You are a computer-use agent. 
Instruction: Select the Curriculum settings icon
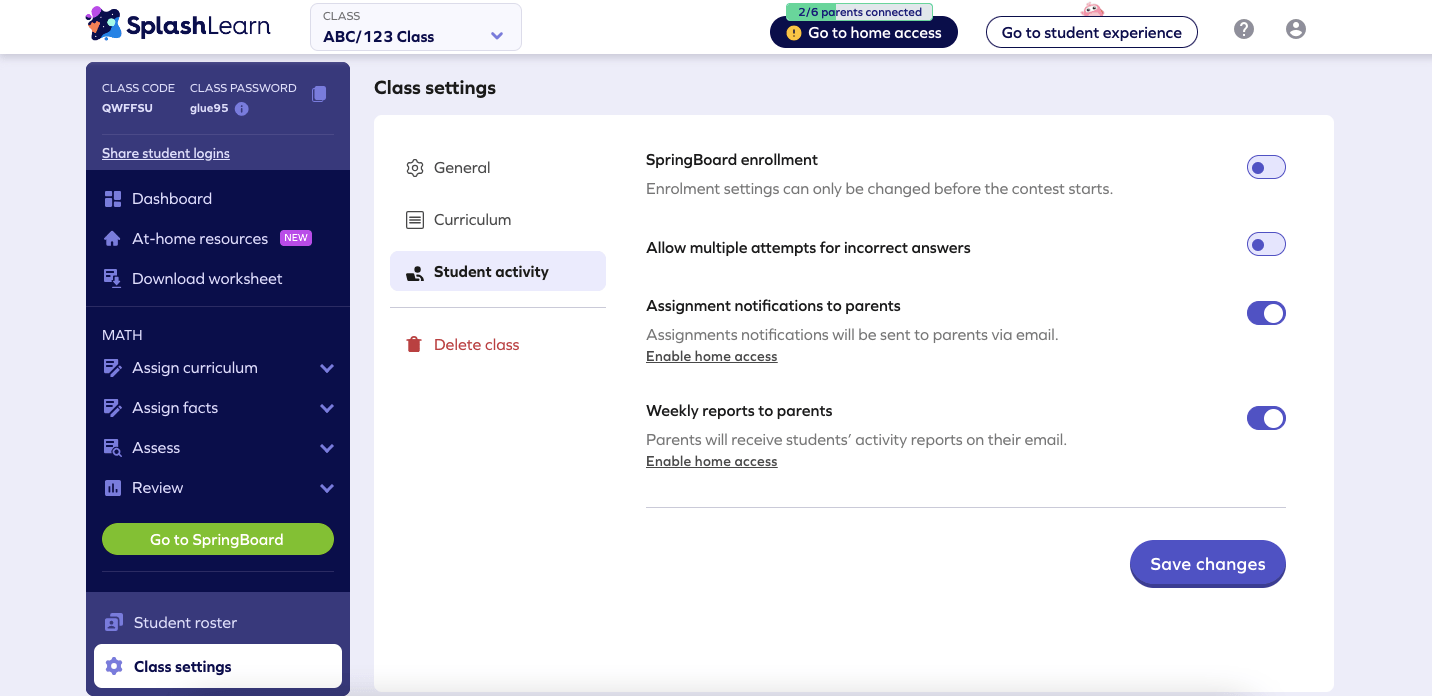pos(415,220)
